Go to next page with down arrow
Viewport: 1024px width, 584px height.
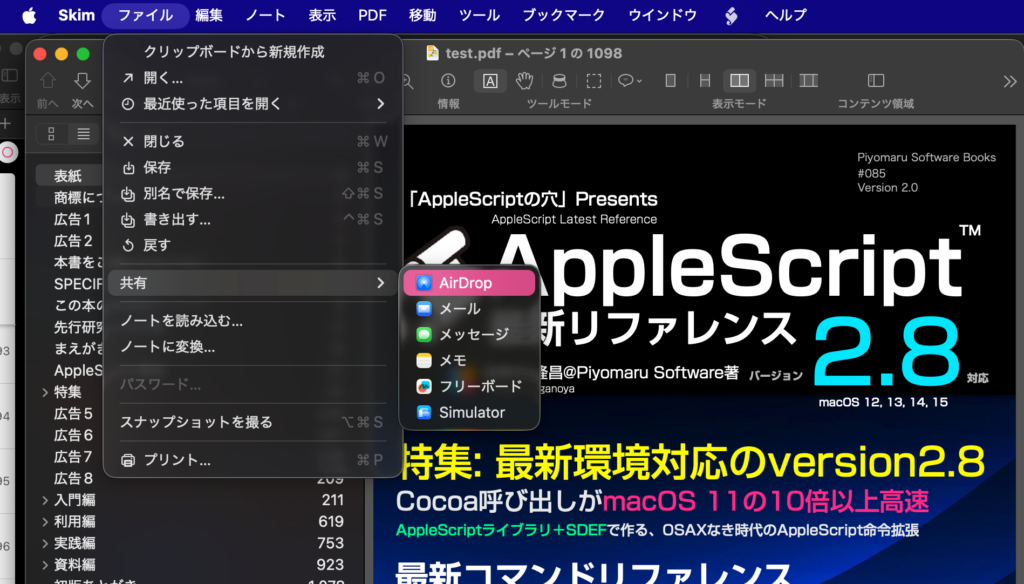point(82,81)
